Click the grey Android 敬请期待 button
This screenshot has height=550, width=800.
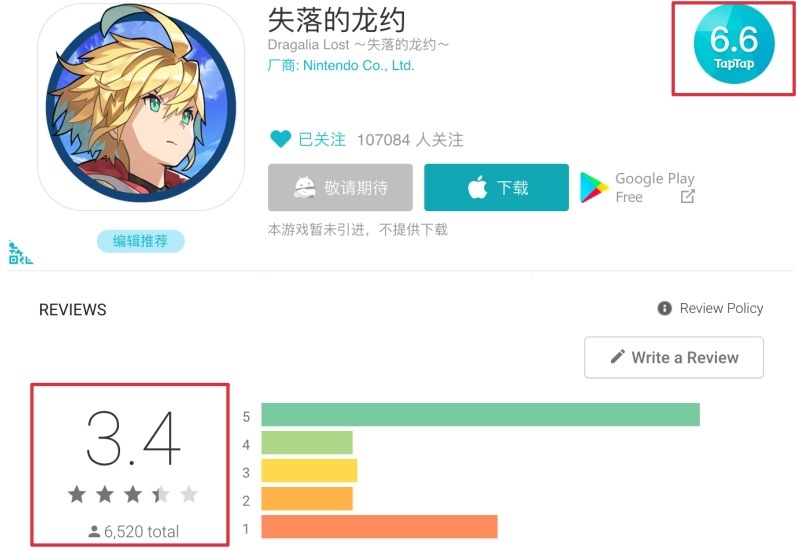coord(340,187)
